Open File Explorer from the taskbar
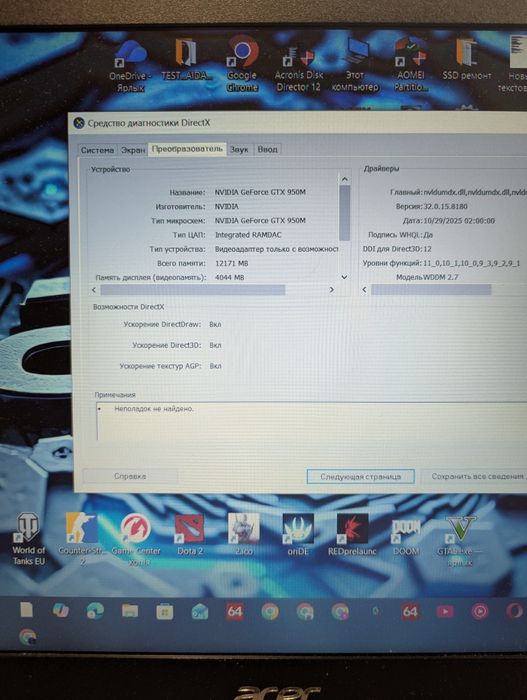Screen dimensions: 527x700 (130, 611)
